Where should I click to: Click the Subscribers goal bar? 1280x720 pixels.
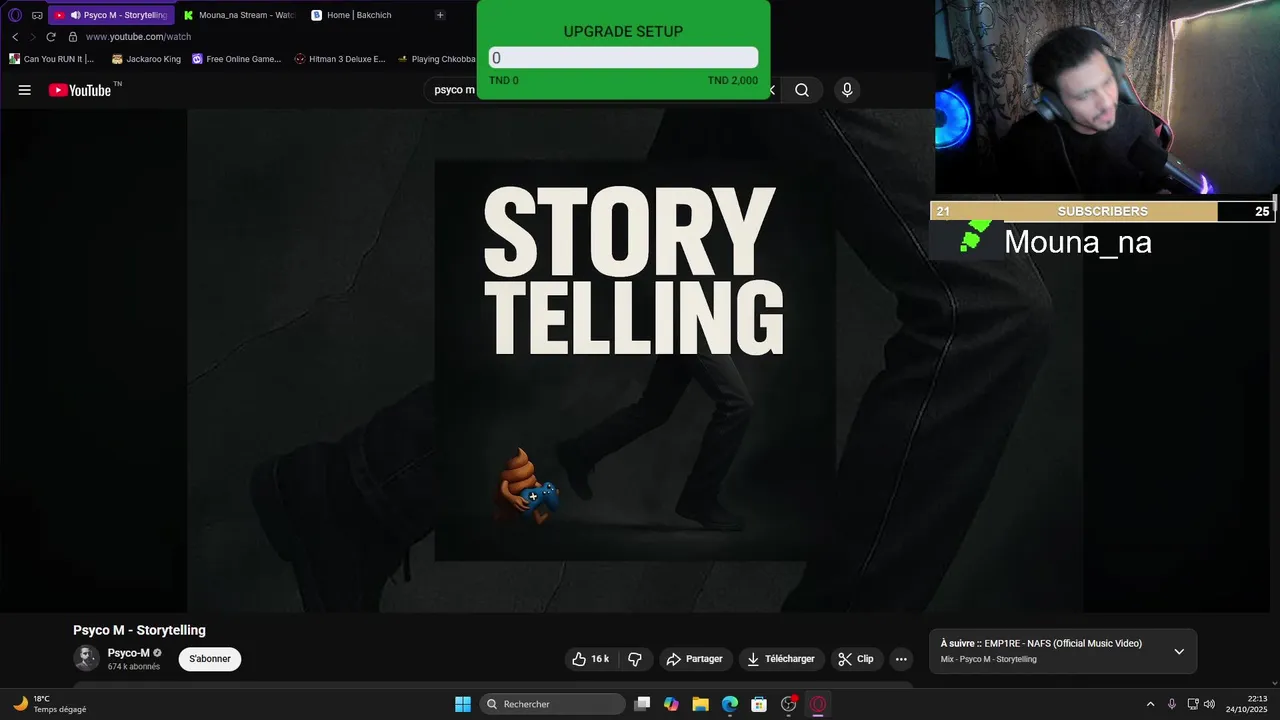[1102, 211]
